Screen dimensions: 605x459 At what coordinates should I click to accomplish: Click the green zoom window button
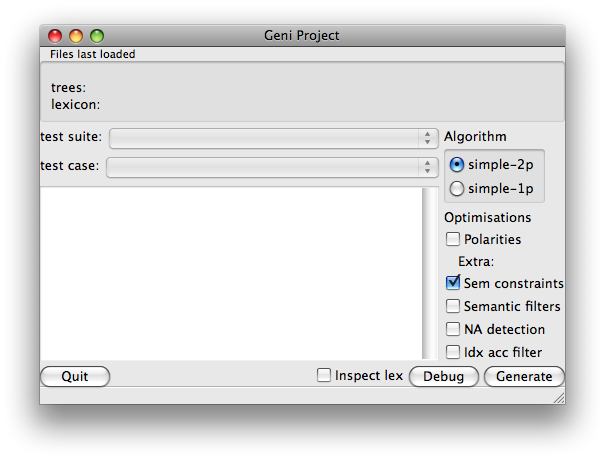(97, 36)
